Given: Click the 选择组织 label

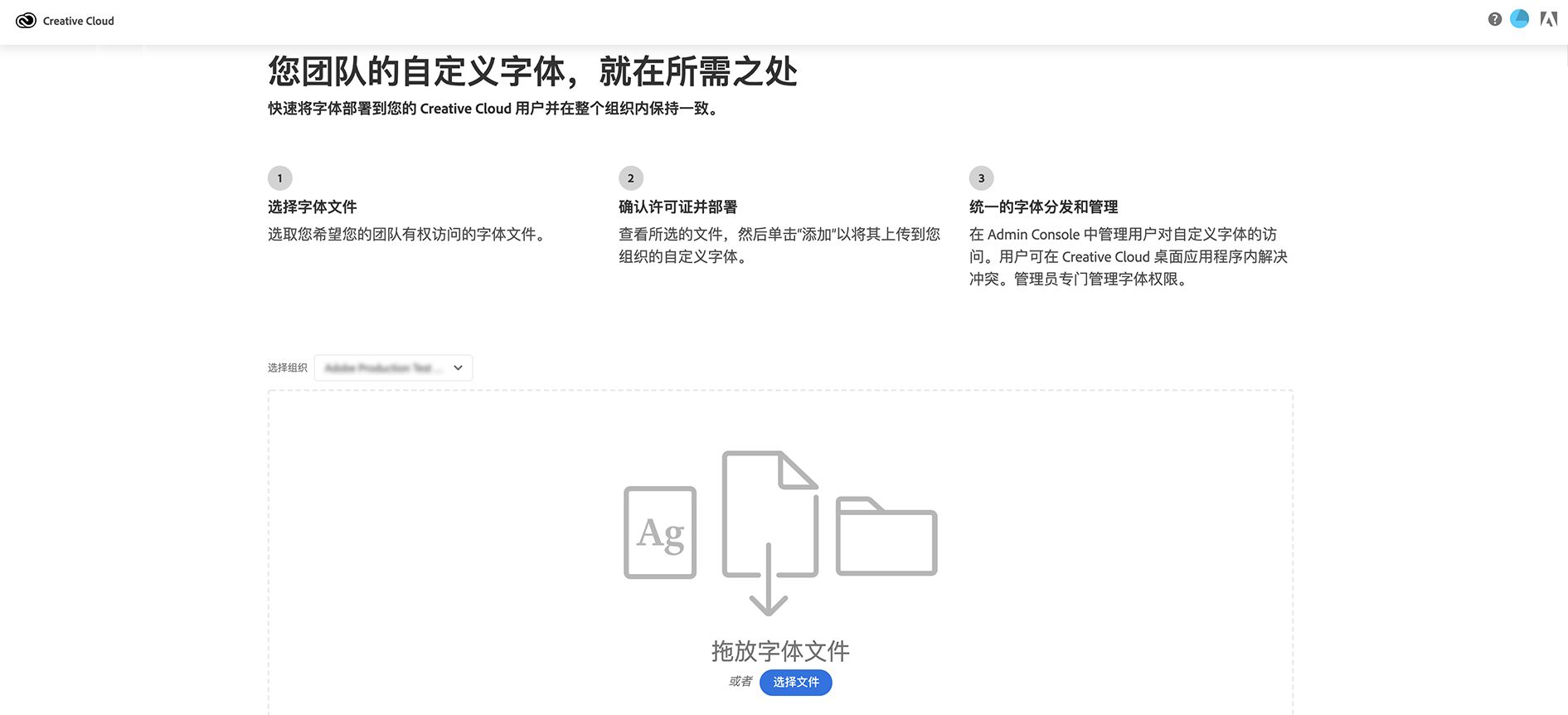Looking at the screenshot, I should click(x=288, y=367).
